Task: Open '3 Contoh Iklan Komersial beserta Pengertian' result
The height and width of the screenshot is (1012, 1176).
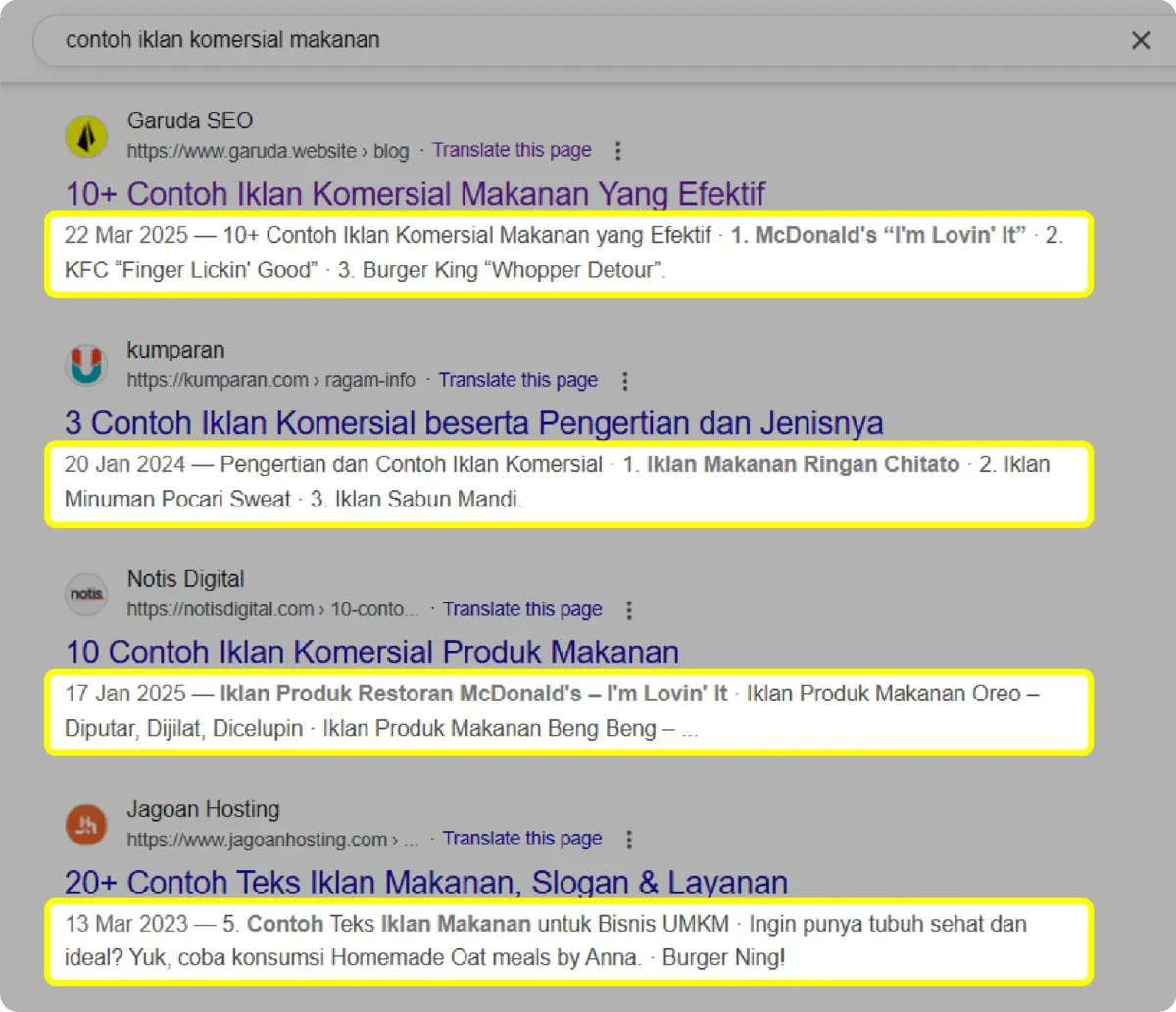Action: point(474,422)
